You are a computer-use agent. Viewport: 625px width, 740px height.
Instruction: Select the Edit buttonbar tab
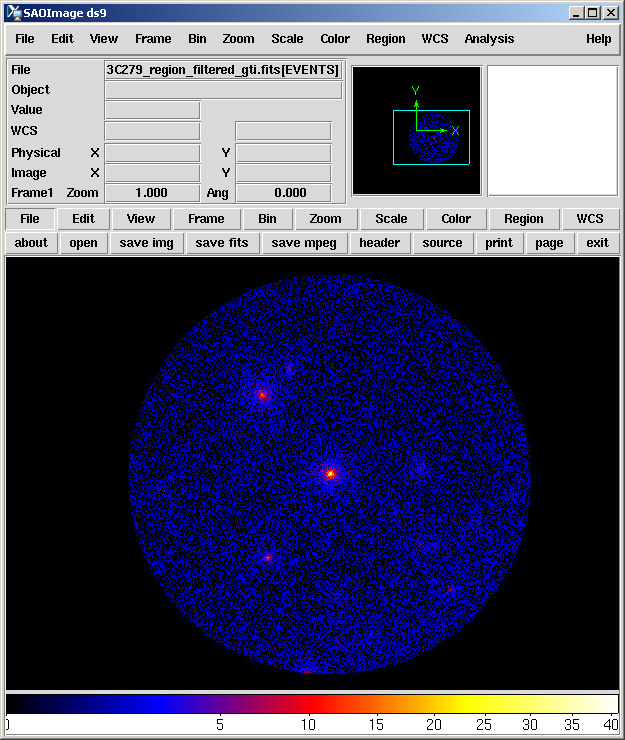(x=84, y=219)
